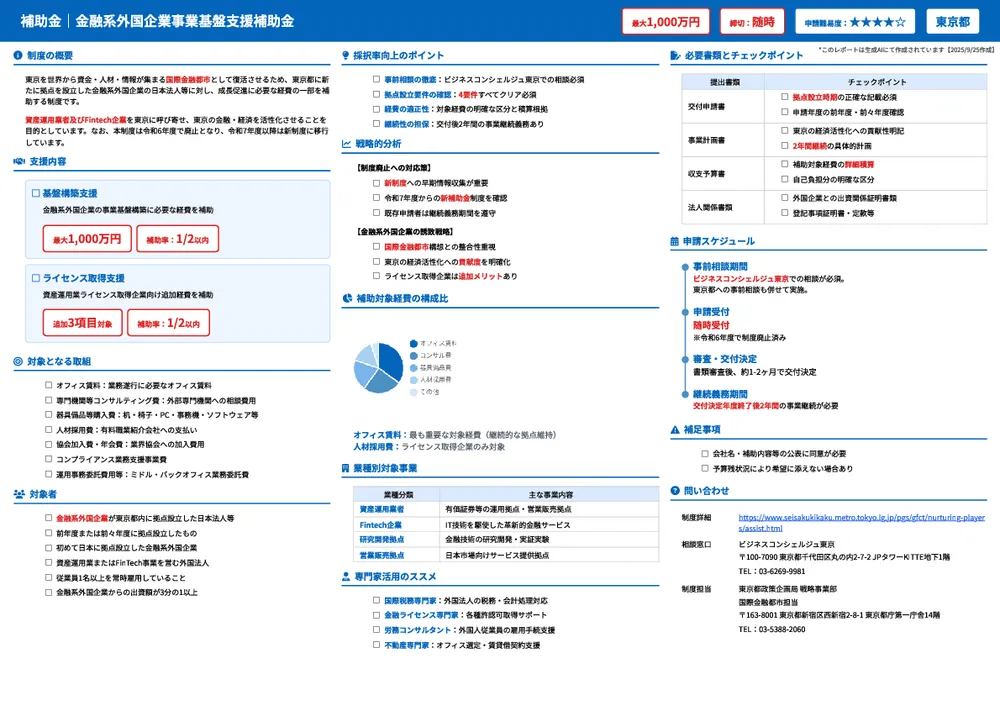Select the lightbulb icon of 採択率向上のポイント

(345, 54)
